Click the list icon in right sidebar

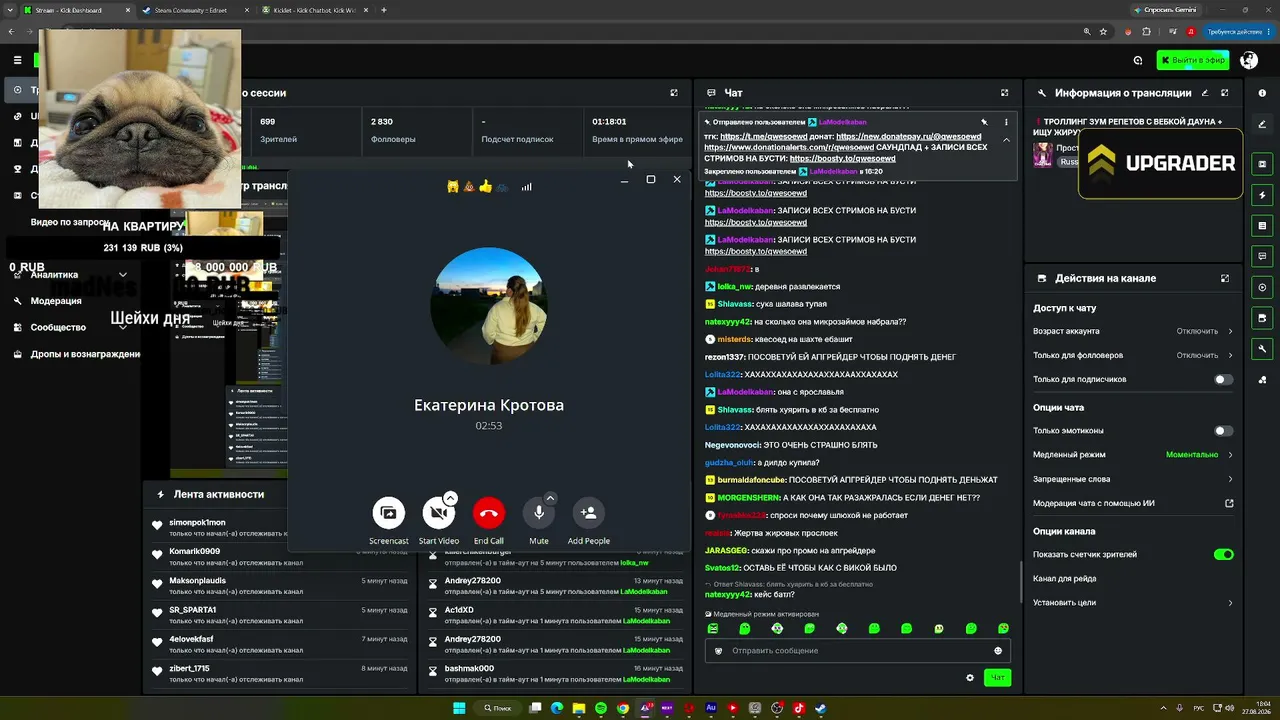(1262, 226)
